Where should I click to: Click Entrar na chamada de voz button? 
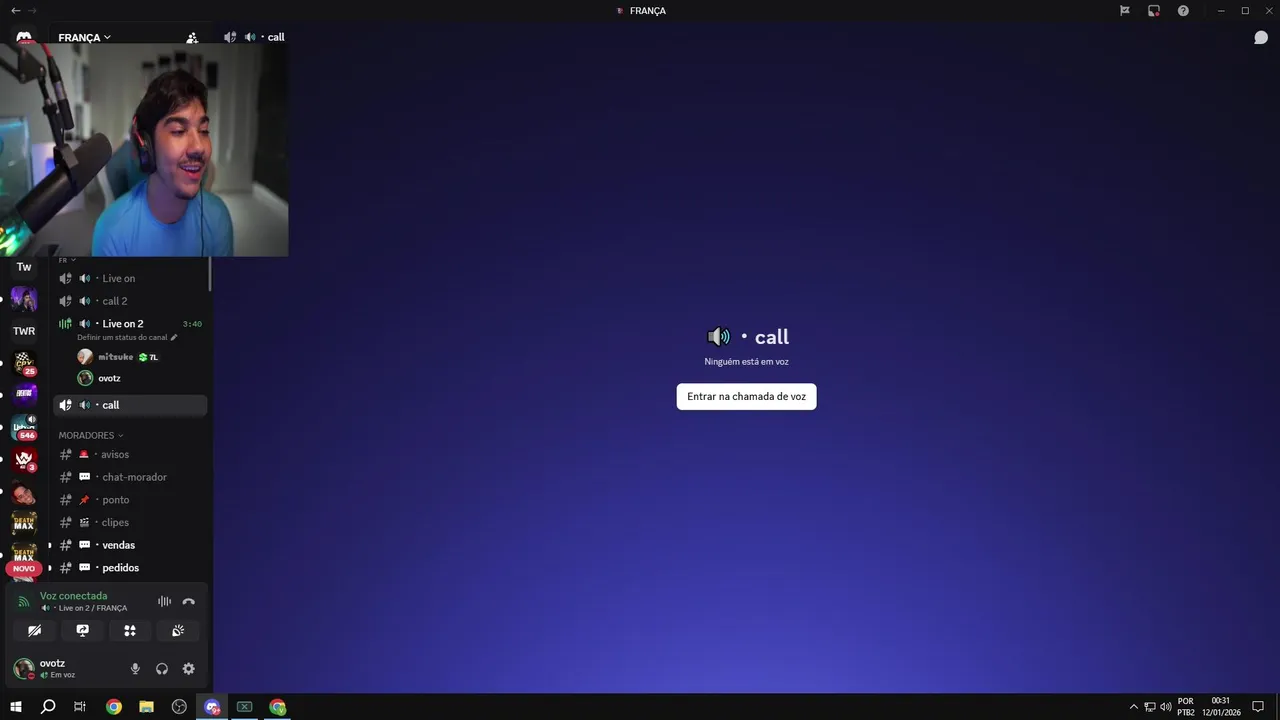tap(746, 397)
